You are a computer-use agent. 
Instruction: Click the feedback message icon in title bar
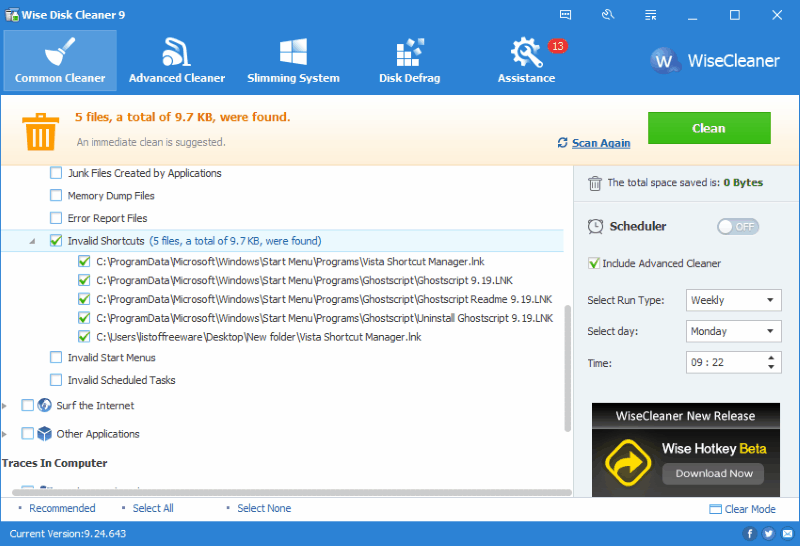565,15
